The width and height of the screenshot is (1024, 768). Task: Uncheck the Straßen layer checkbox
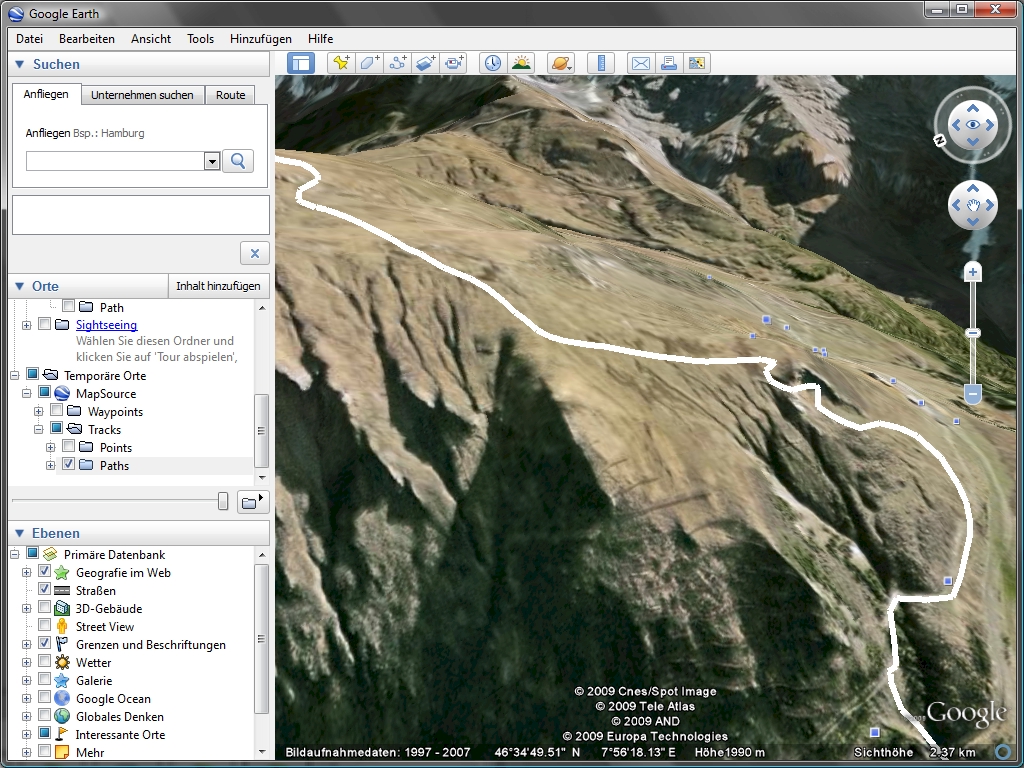44,589
